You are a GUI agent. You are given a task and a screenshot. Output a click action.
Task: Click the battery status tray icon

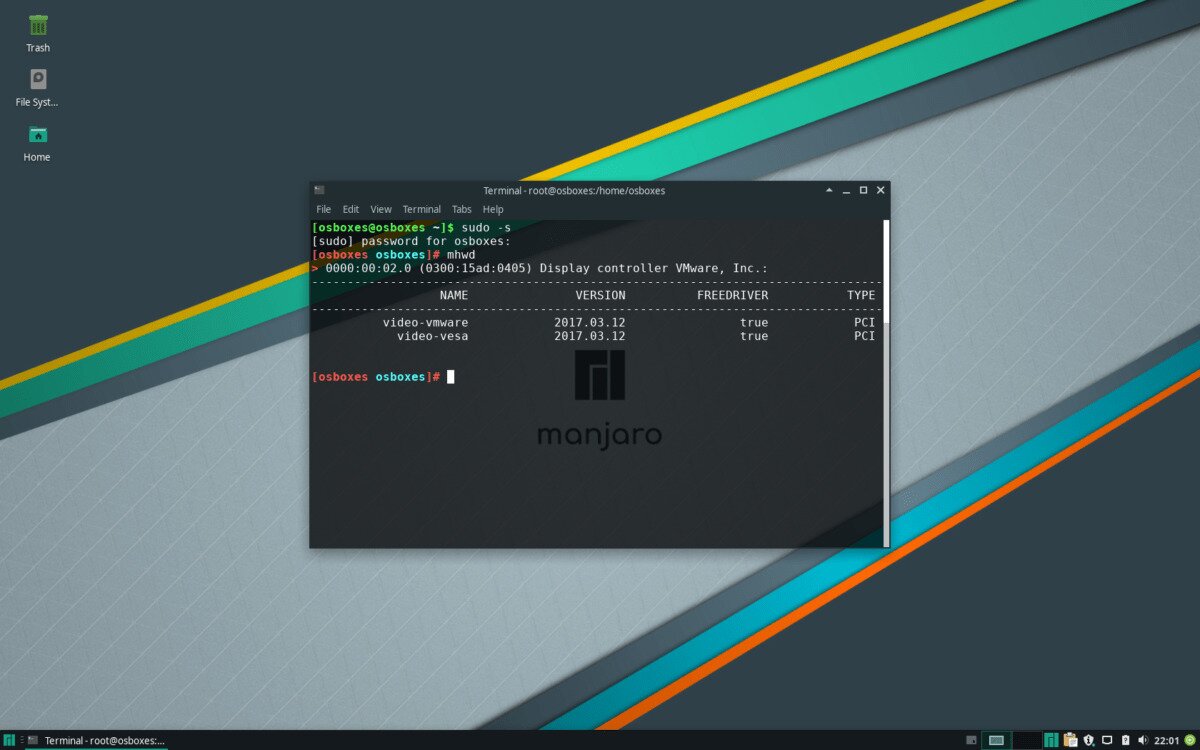[x=1125, y=740]
